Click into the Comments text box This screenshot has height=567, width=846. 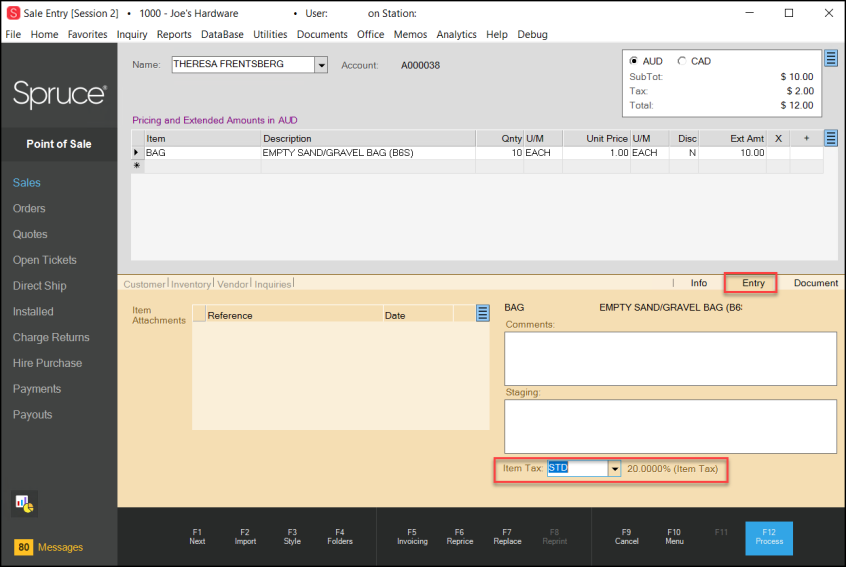pos(670,359)
